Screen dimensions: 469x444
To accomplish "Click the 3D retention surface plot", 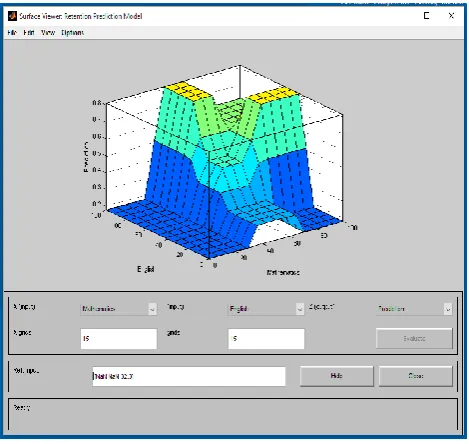I will (x=225, y=163).
